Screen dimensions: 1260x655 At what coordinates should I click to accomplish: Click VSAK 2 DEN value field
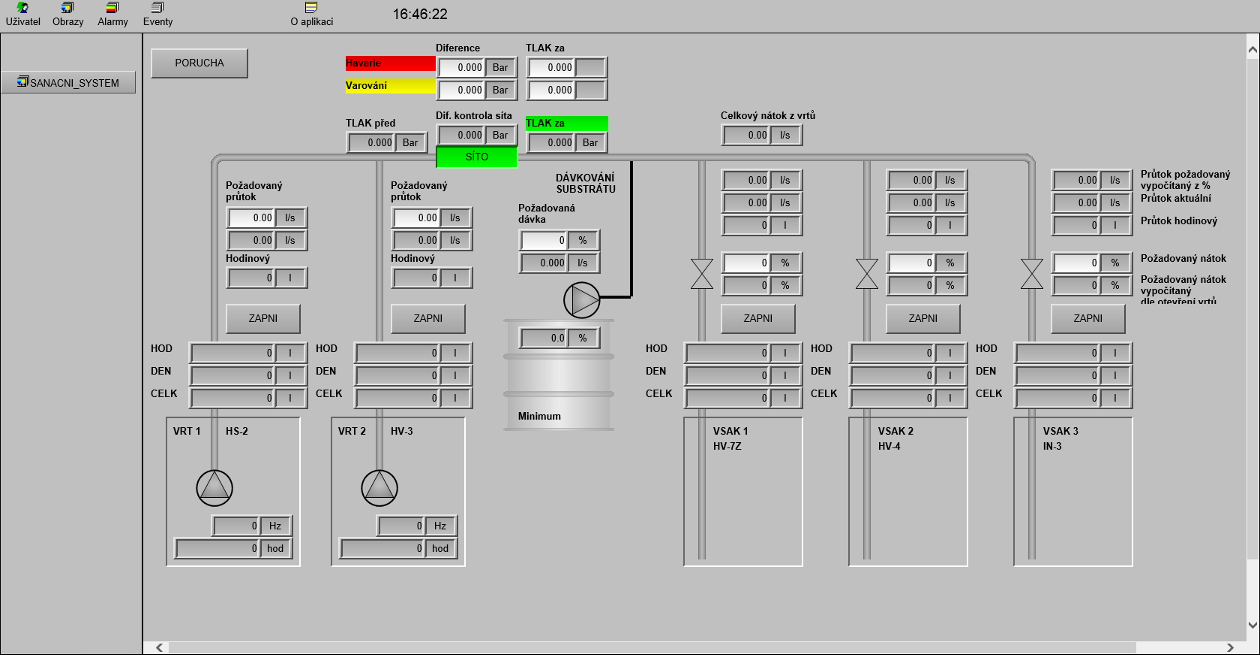[892, 376]
